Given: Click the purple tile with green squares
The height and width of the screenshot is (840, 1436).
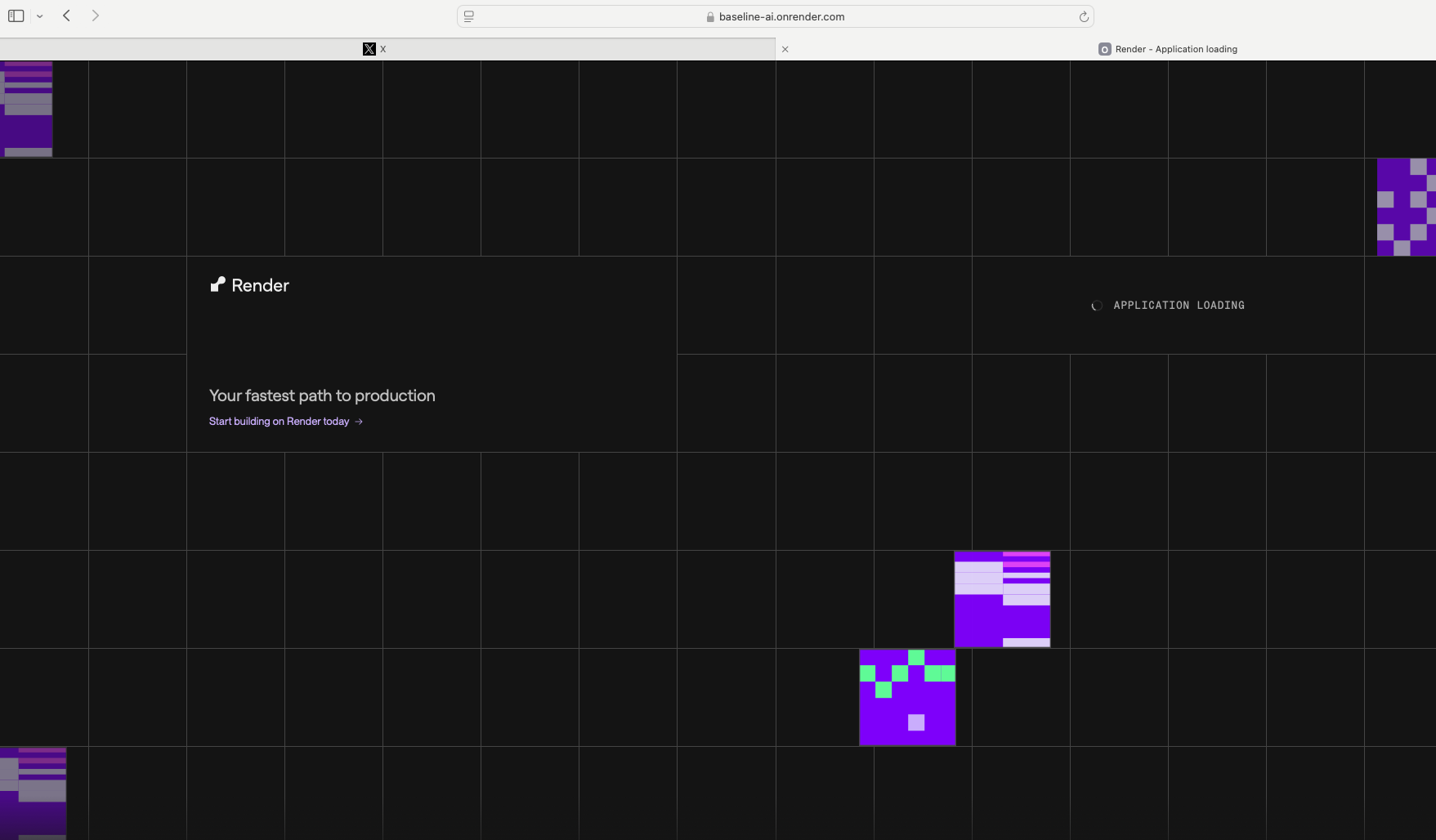Looking at the screenshot, I should [907, 697].
